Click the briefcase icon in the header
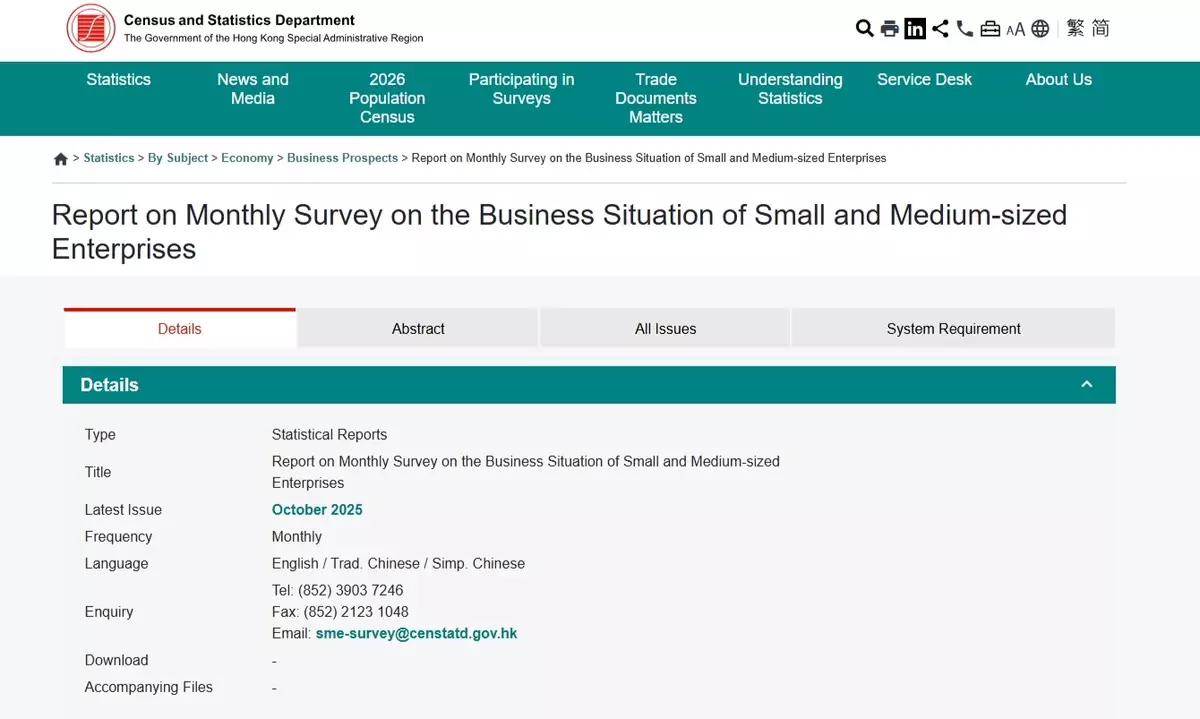 click(989, 28)
